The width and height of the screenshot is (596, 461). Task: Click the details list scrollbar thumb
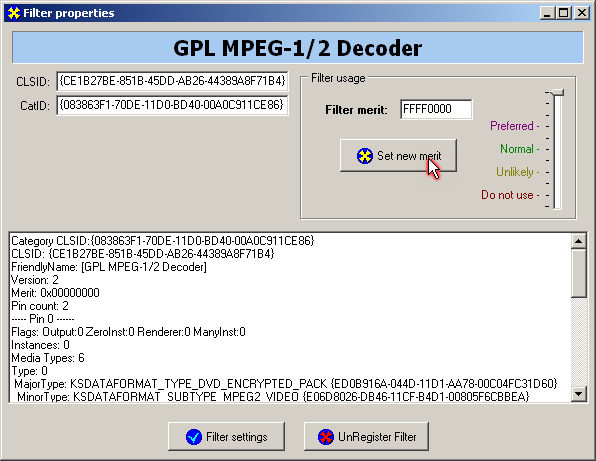click(x=579, y=273)
